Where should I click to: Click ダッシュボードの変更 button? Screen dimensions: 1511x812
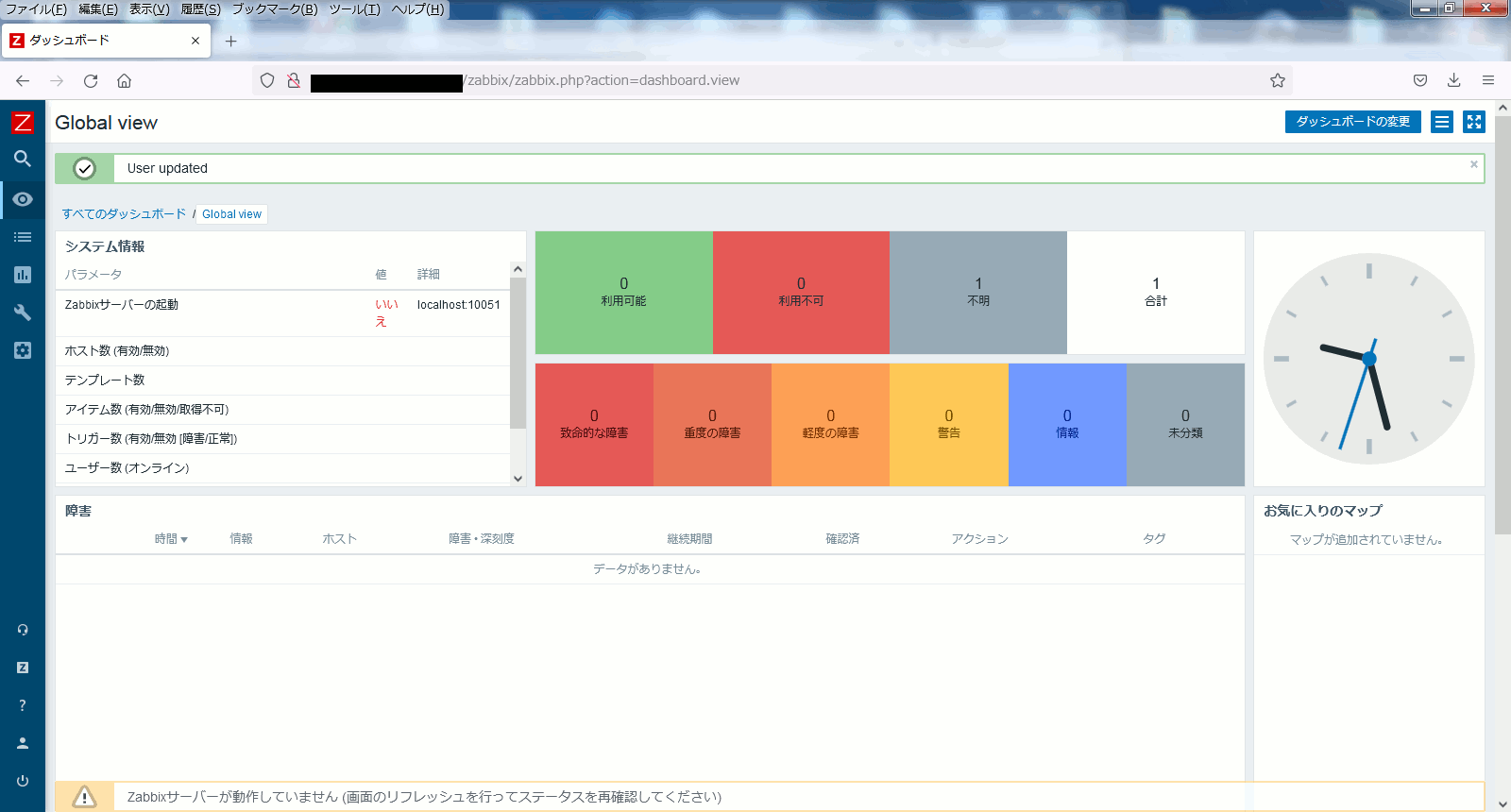click(x=1352, y=122)
